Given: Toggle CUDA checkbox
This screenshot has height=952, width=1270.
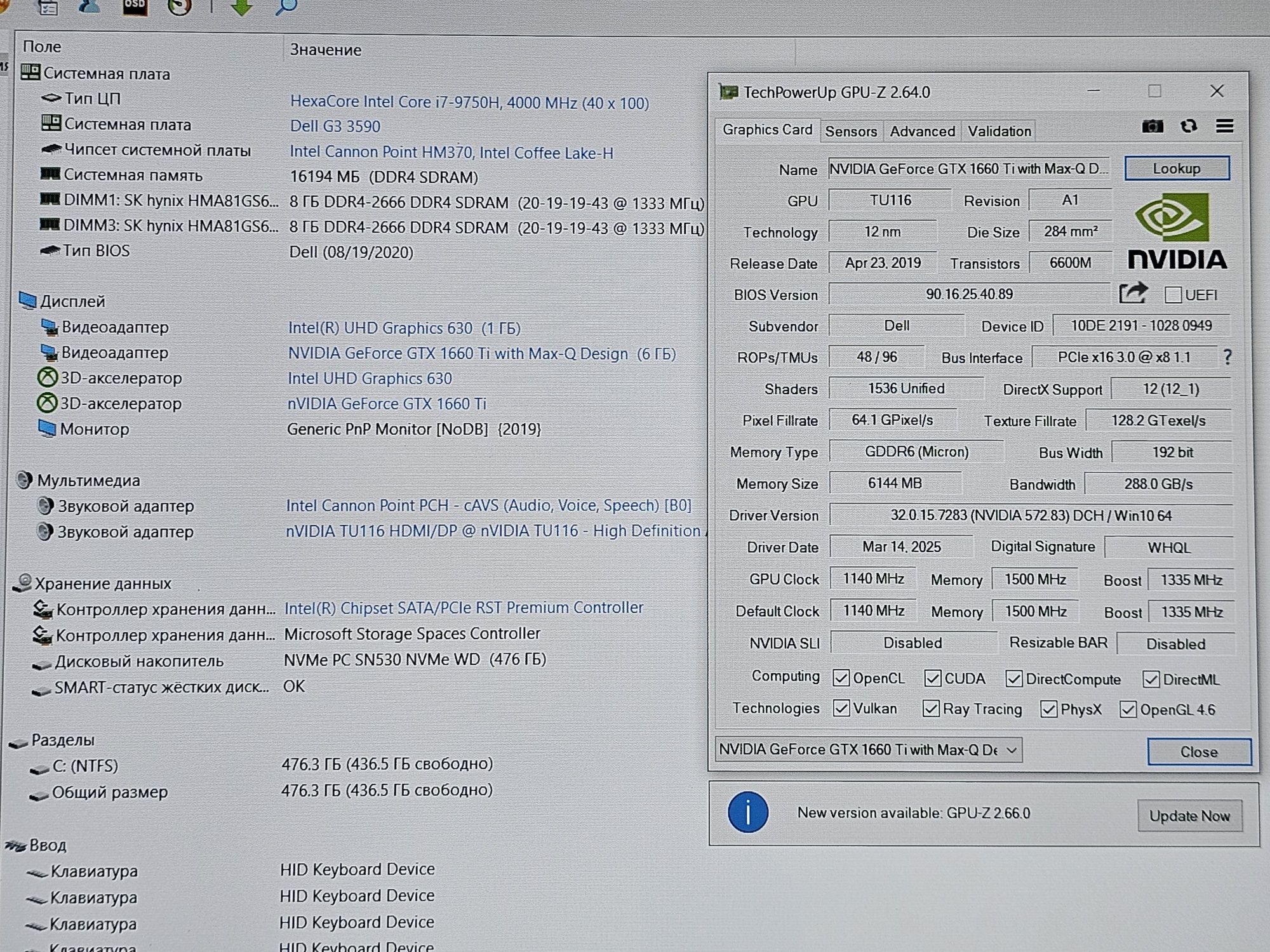Looking at the screenshot, I should [932, 678].
